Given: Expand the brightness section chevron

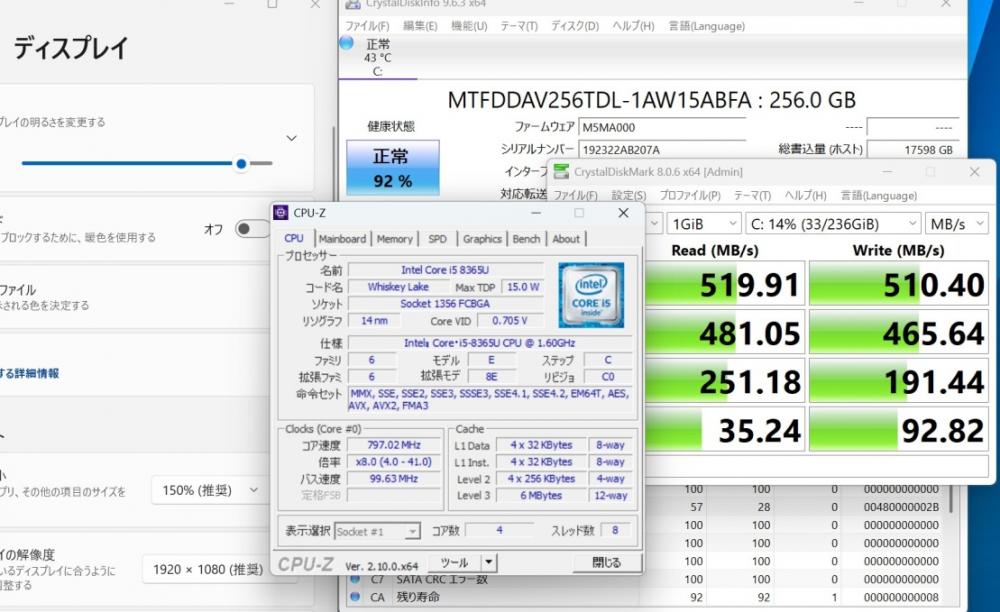Looking at the screenshot, I should [291, 138].
